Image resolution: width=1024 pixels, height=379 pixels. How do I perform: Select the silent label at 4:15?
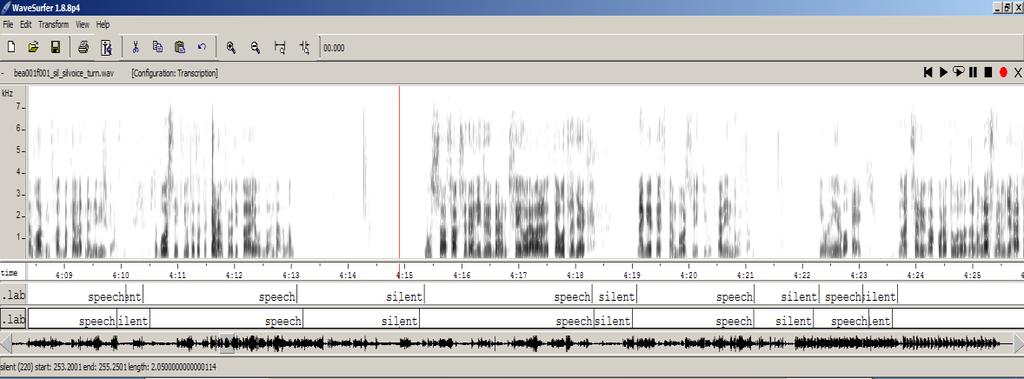404,297
